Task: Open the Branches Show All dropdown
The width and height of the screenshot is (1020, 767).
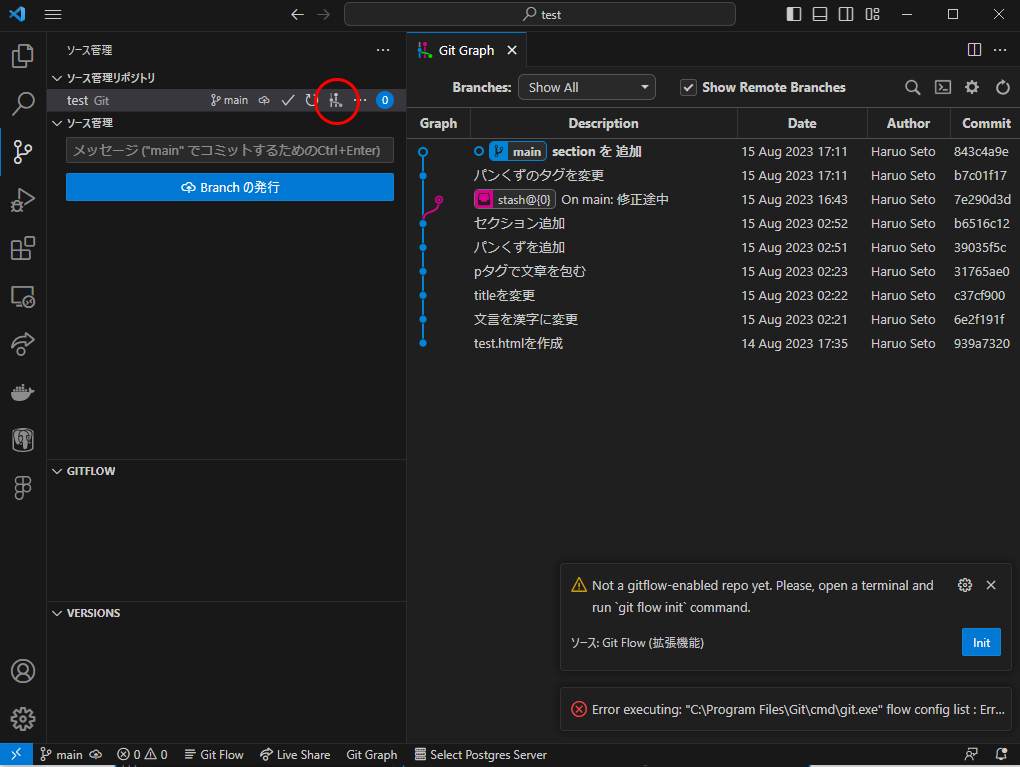Action: pos(587,87)
